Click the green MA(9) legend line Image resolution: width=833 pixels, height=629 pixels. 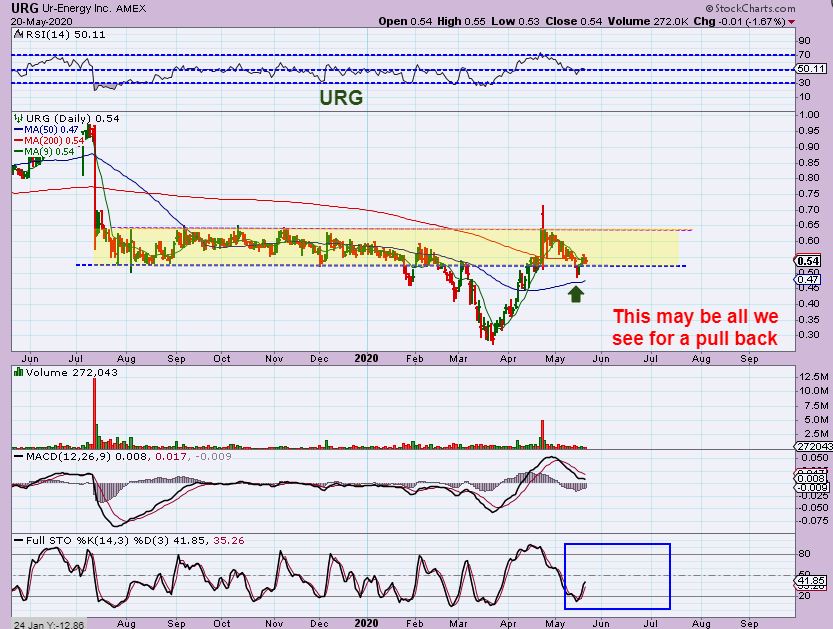point(19,152)
